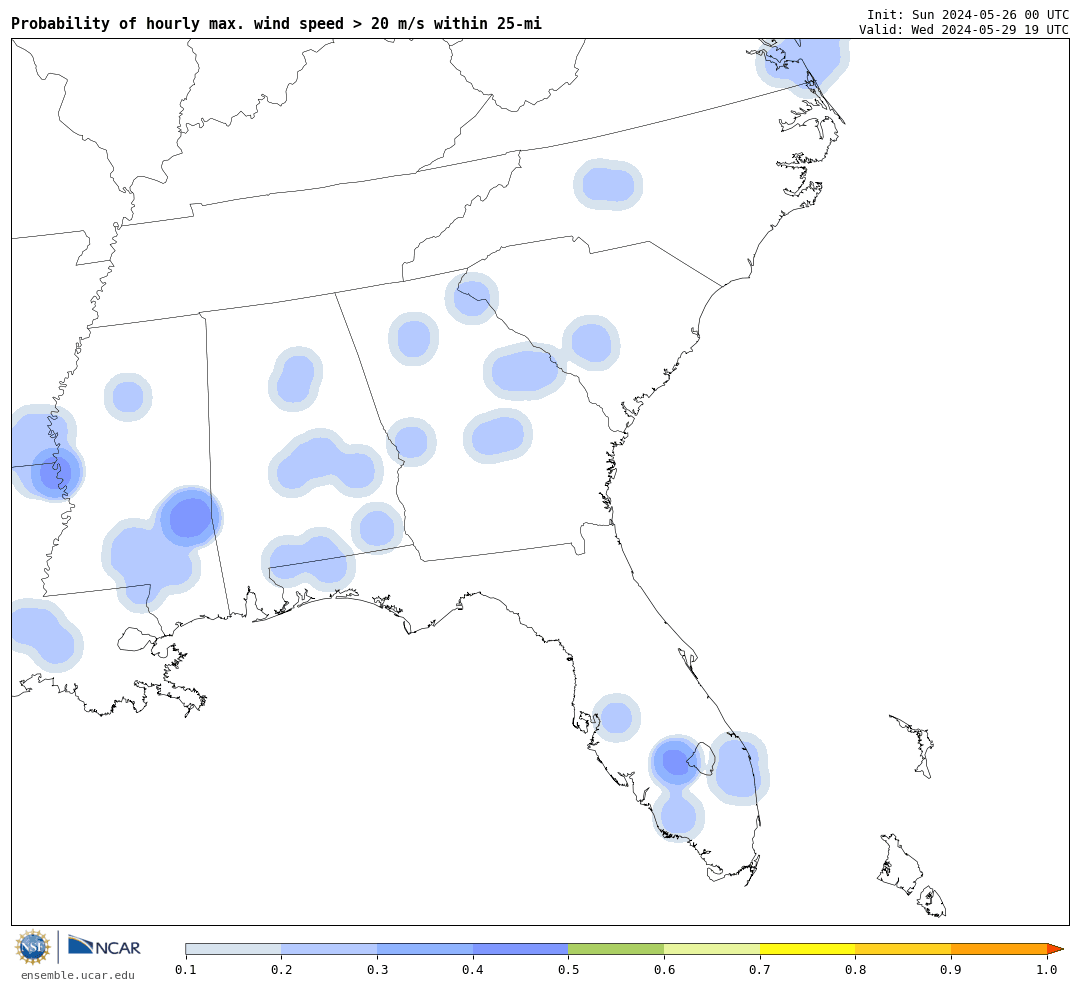Click the 0.3–0.4 blue colorbar segment

pyautogui.click(x=425, y=949)
